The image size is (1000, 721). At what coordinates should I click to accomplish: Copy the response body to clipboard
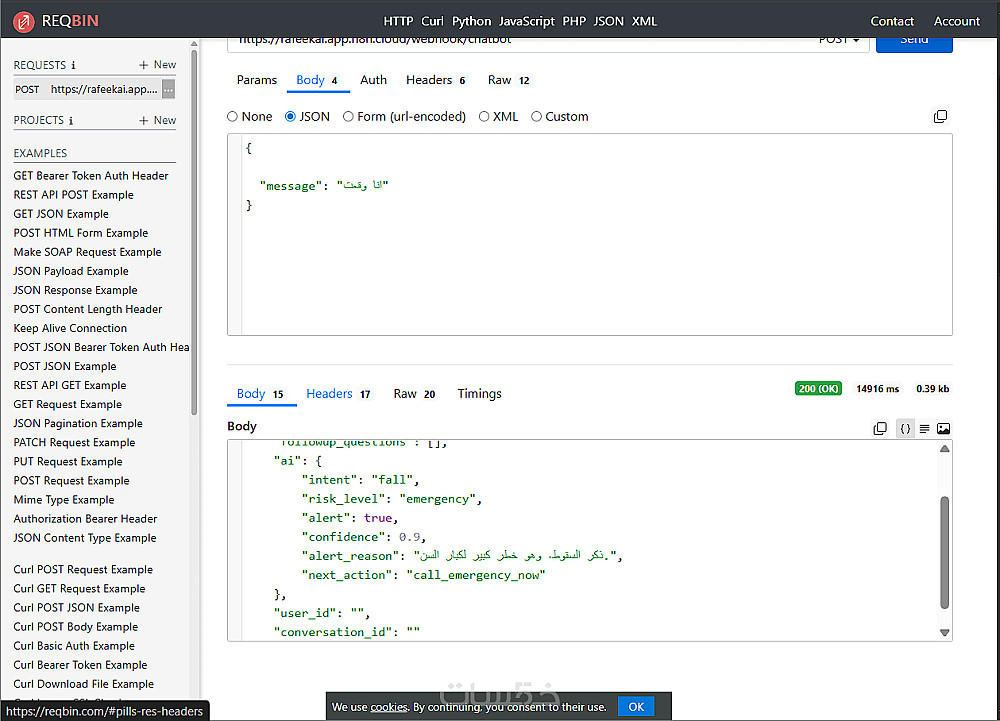click(880, 429)
